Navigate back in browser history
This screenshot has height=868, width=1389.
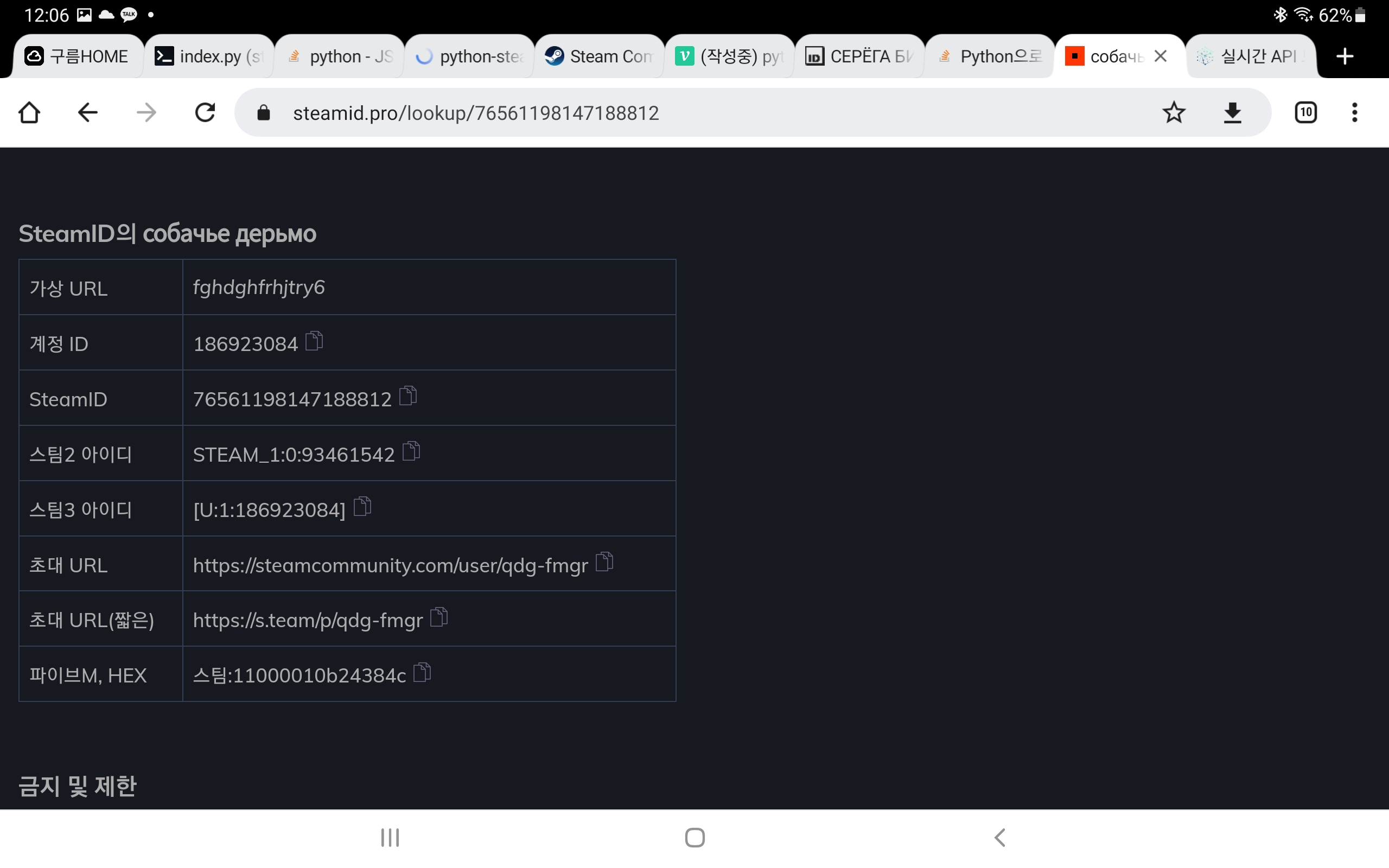coord(88,112)
